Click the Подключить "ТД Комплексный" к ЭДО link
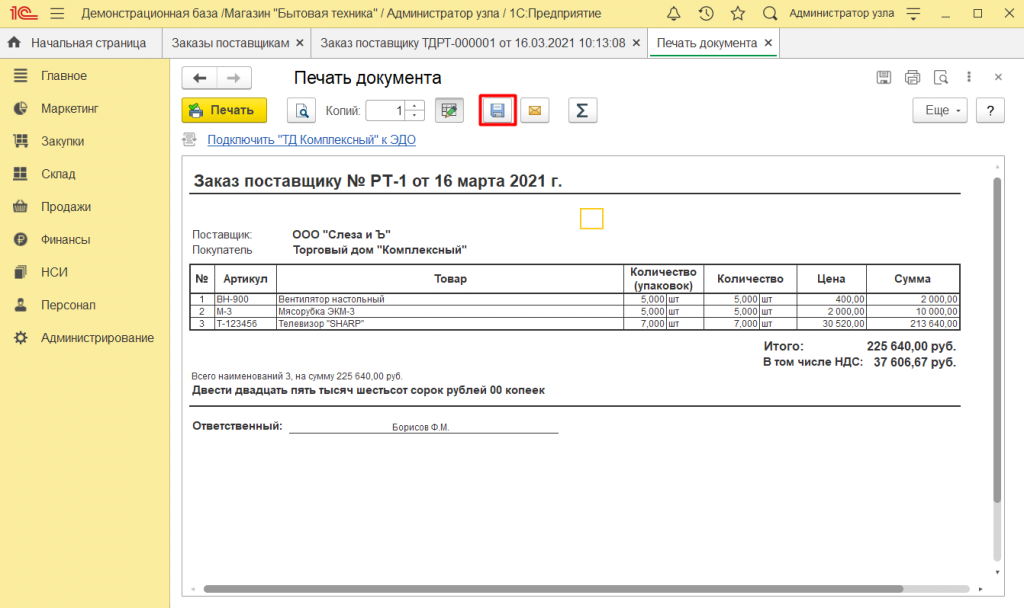The height and width of the screenshot is (608, 1024). click(311, 140)
